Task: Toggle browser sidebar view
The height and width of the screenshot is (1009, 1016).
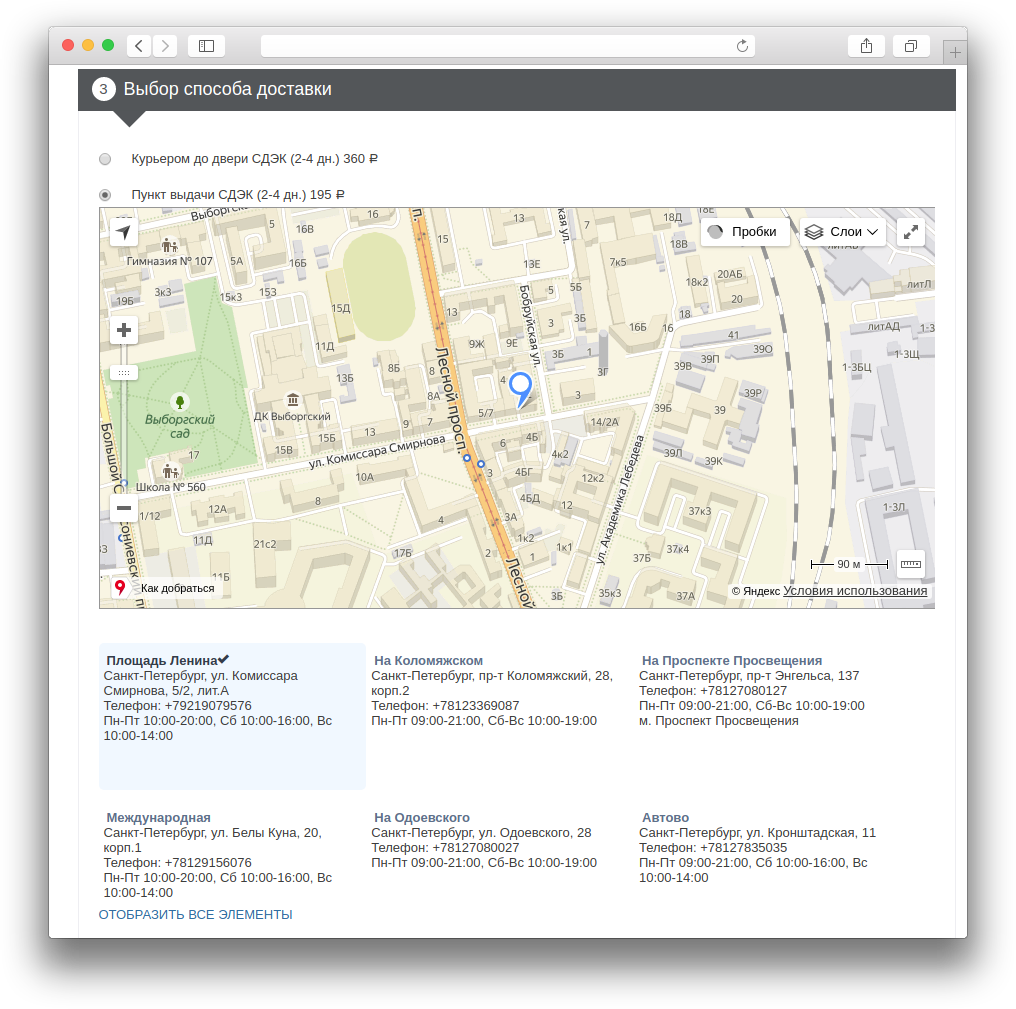Action: [206, 46]
